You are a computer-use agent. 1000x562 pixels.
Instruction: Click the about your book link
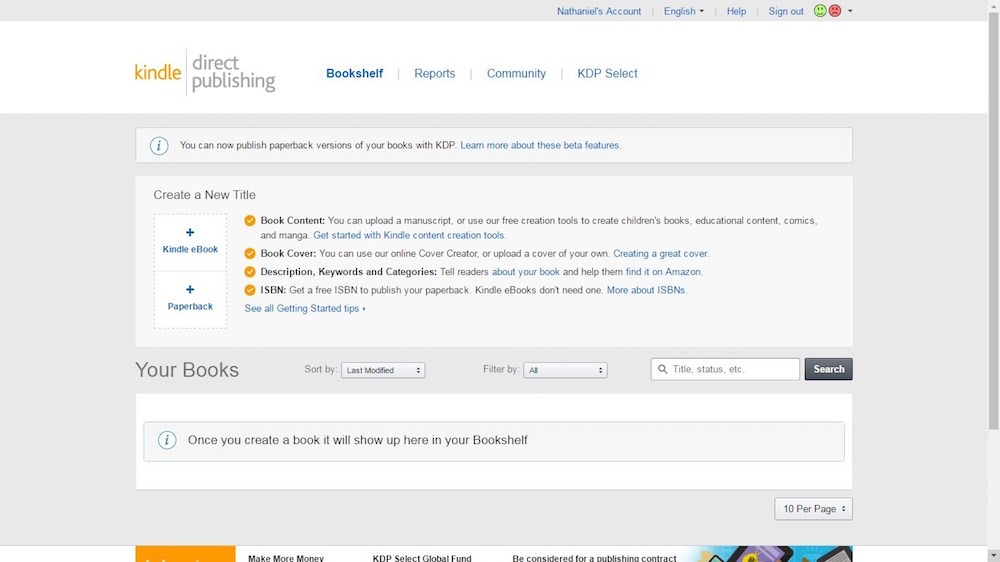pos(526,272)
